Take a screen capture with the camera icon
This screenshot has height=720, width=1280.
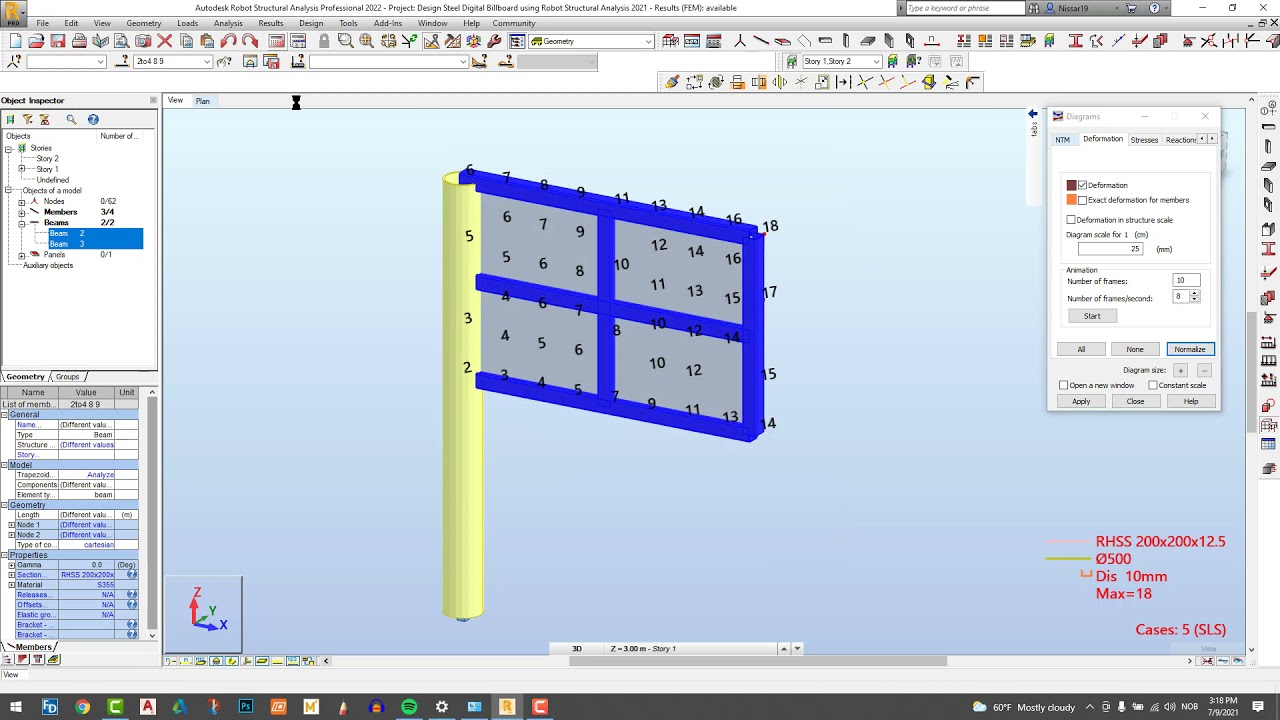click(143, 41)
